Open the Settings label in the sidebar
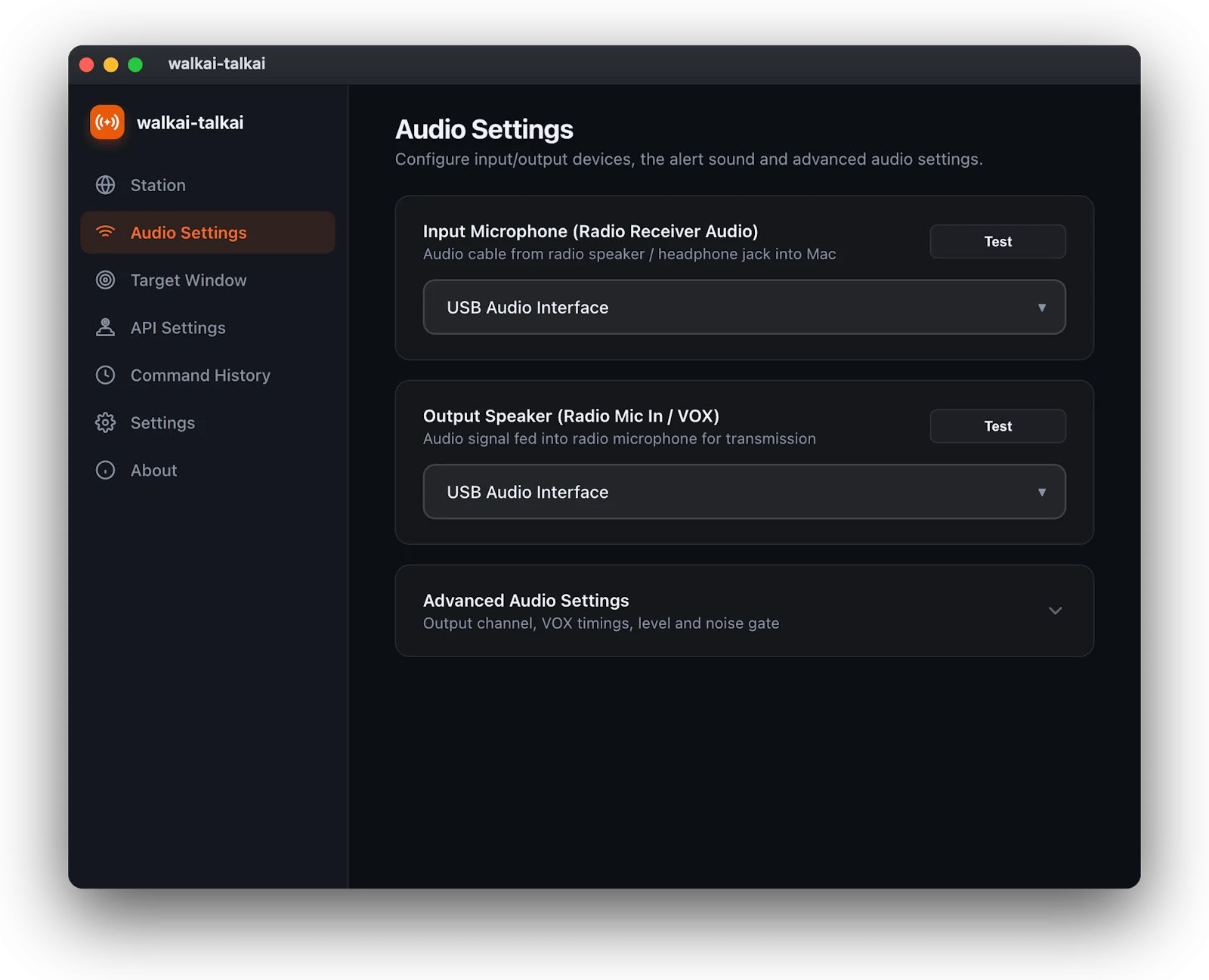 point(162,423)
